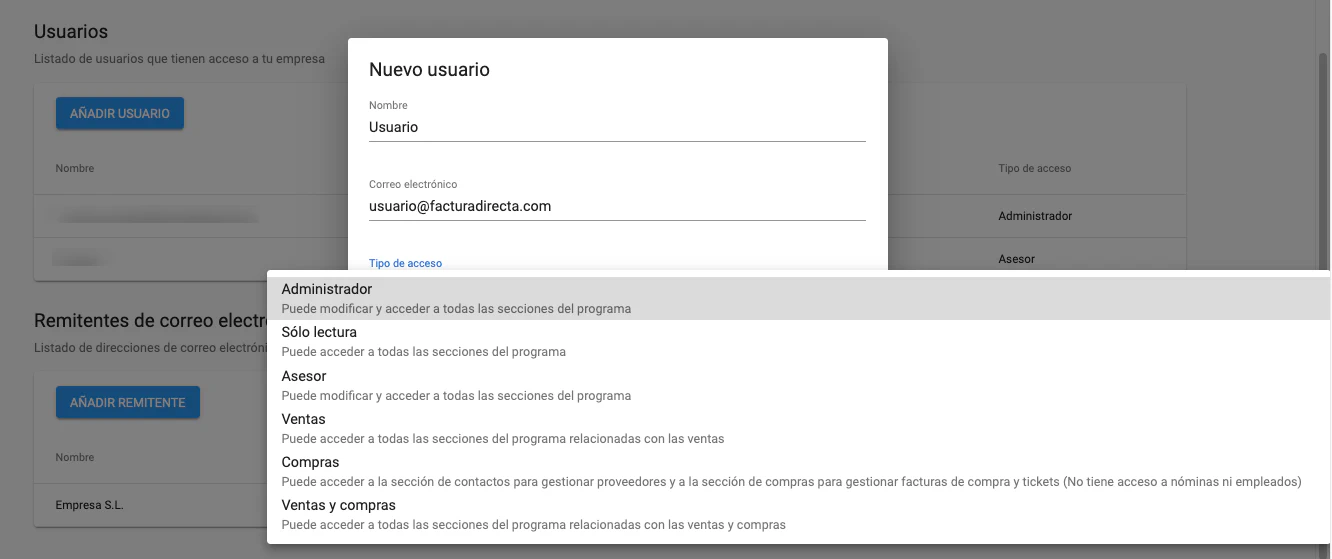
Task: Click the AÑADIR USUARIO button
Action: 120,113
